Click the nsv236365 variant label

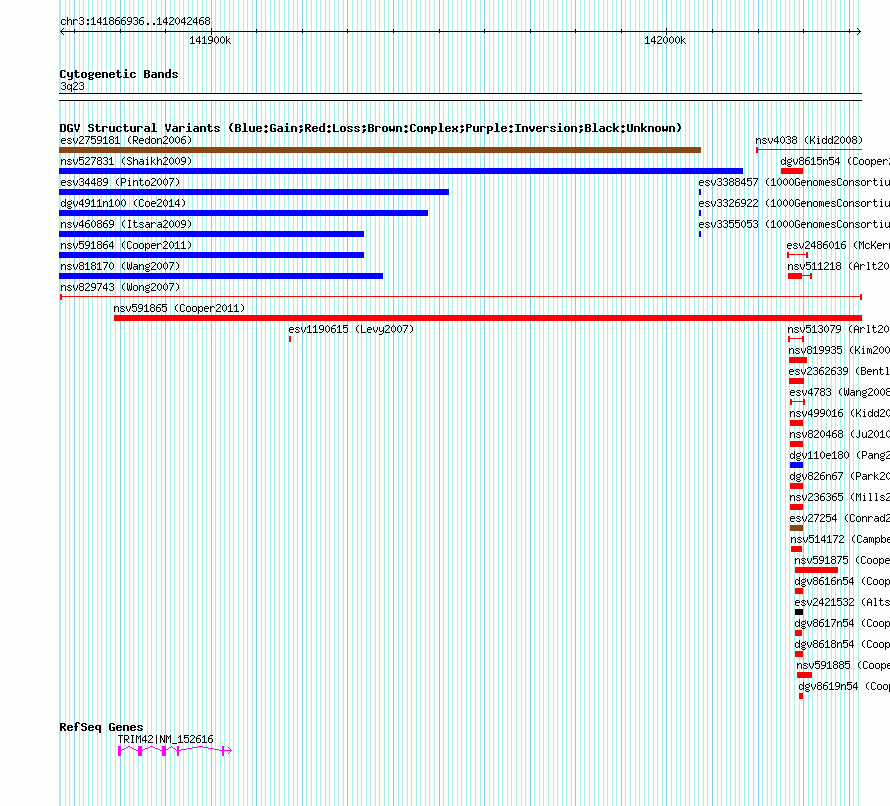pos(839,497)
